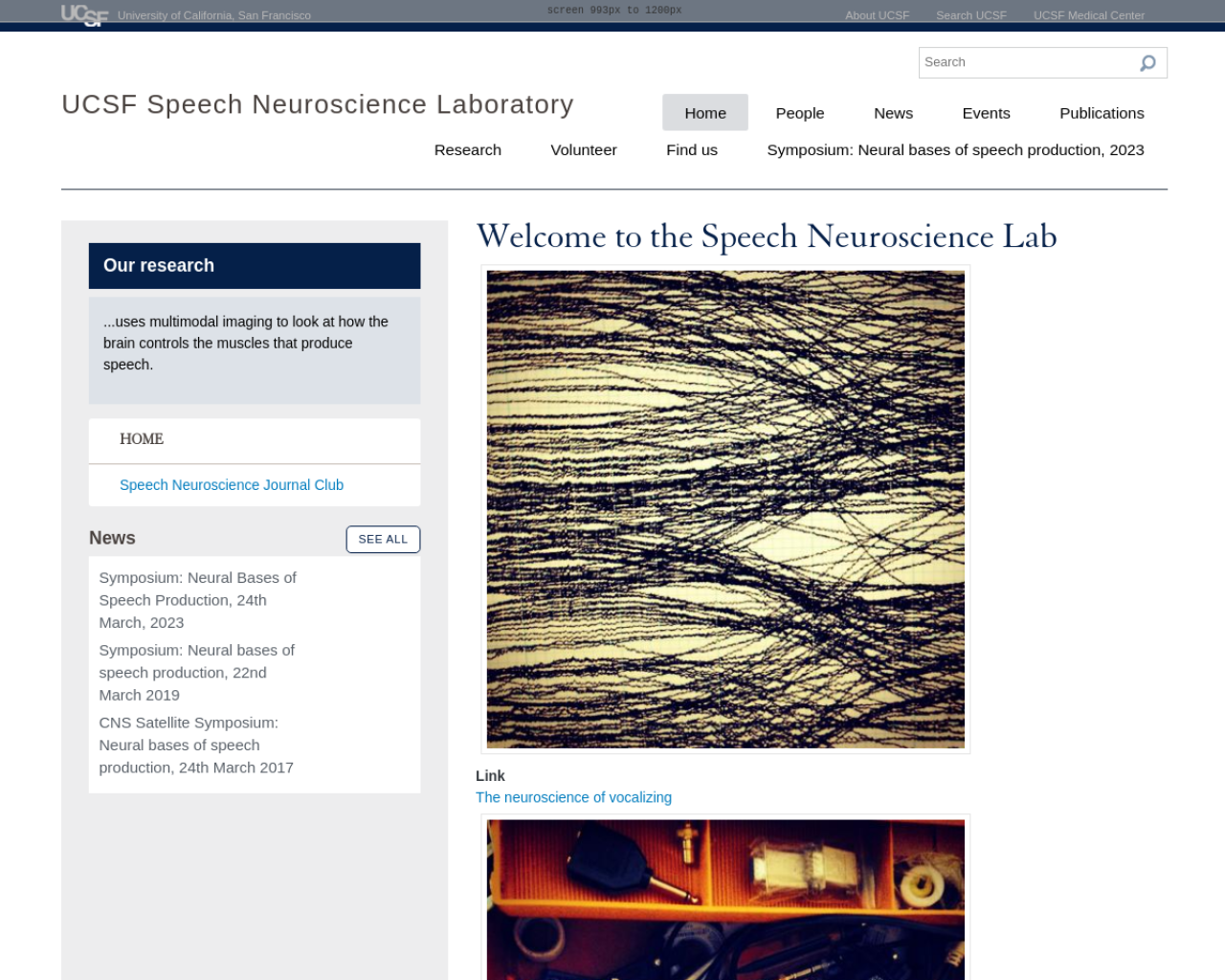Click the HOME sidebar entry
Viewport: 1225px width, 980px height.
pyautogui.click(x=142, y=439)
